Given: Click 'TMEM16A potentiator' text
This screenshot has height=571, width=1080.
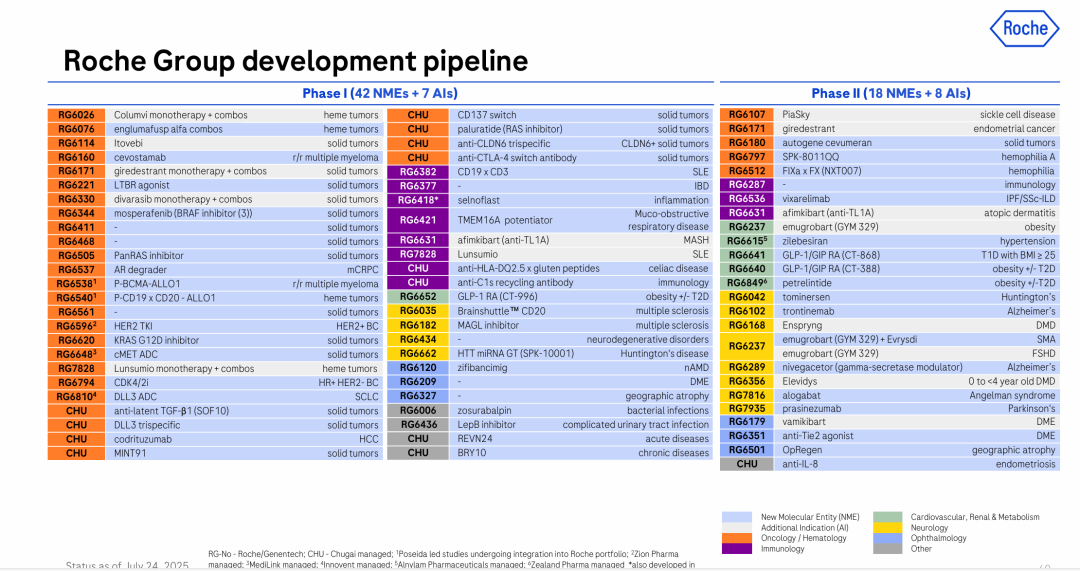Looking at the screenshot, I should click(505, 220).
